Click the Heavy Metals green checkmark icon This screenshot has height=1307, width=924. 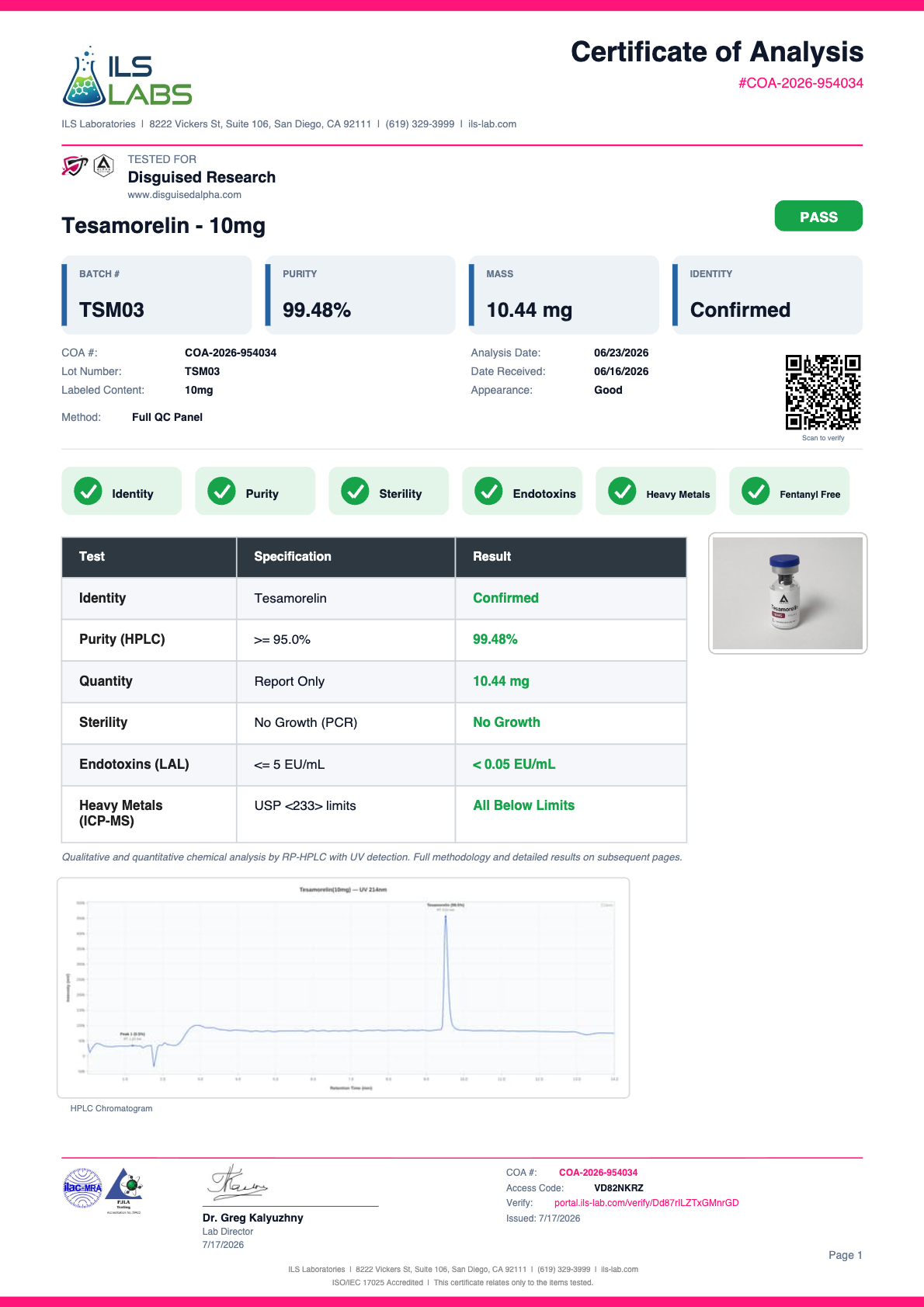pyautogui.click(x=622, y=491)
